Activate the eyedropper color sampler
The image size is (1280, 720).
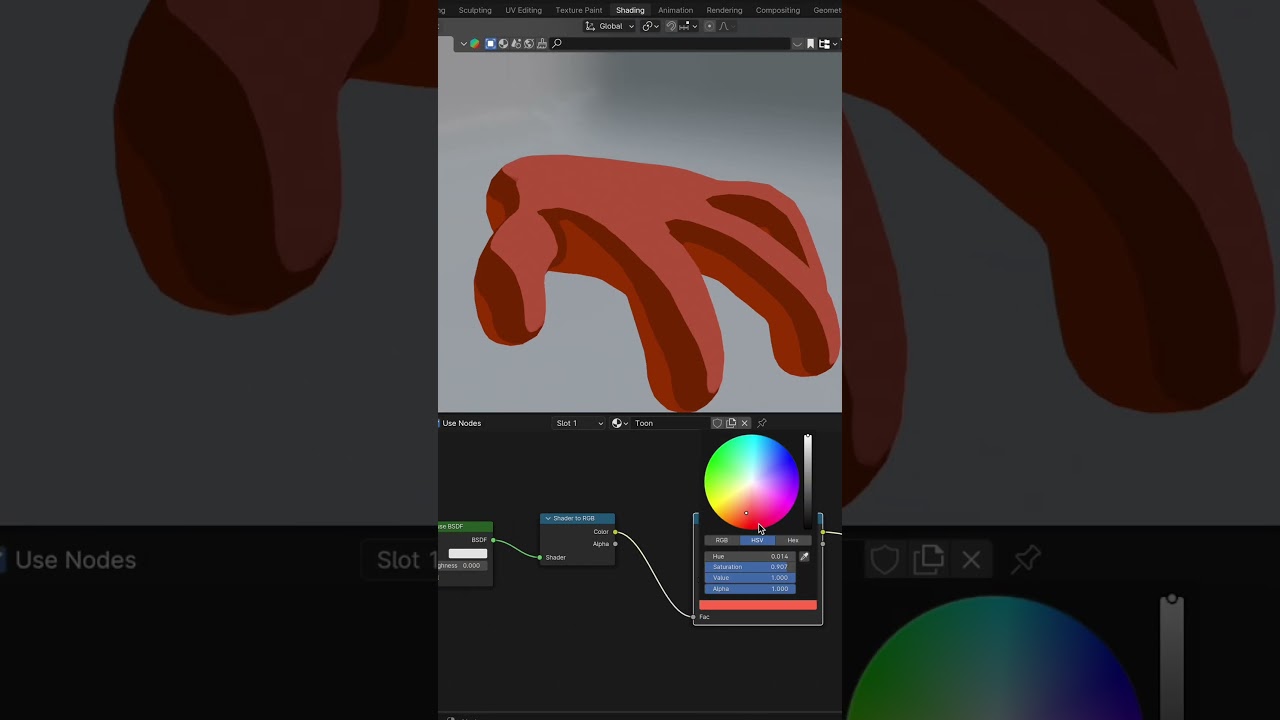coord(804,556)
